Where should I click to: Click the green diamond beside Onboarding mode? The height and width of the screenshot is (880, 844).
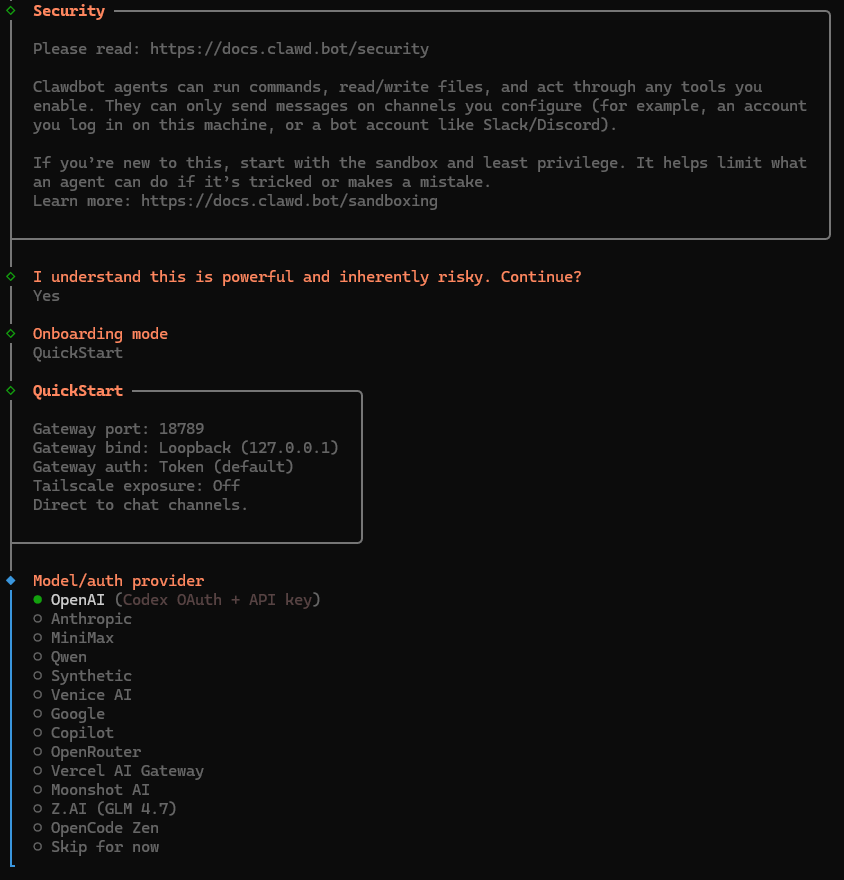(x=11, y=333)
